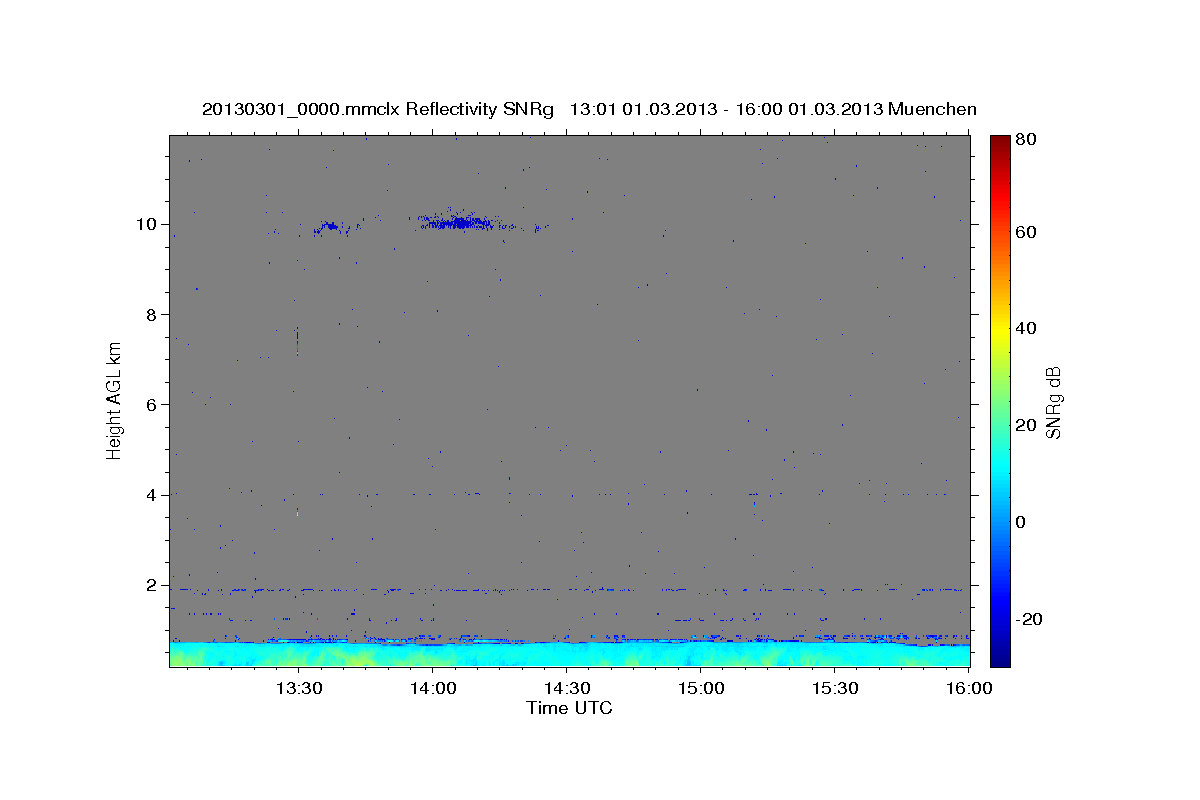
Task: Click the cyan boundary-layer band at the plot bottom
Action: [570, 655]
